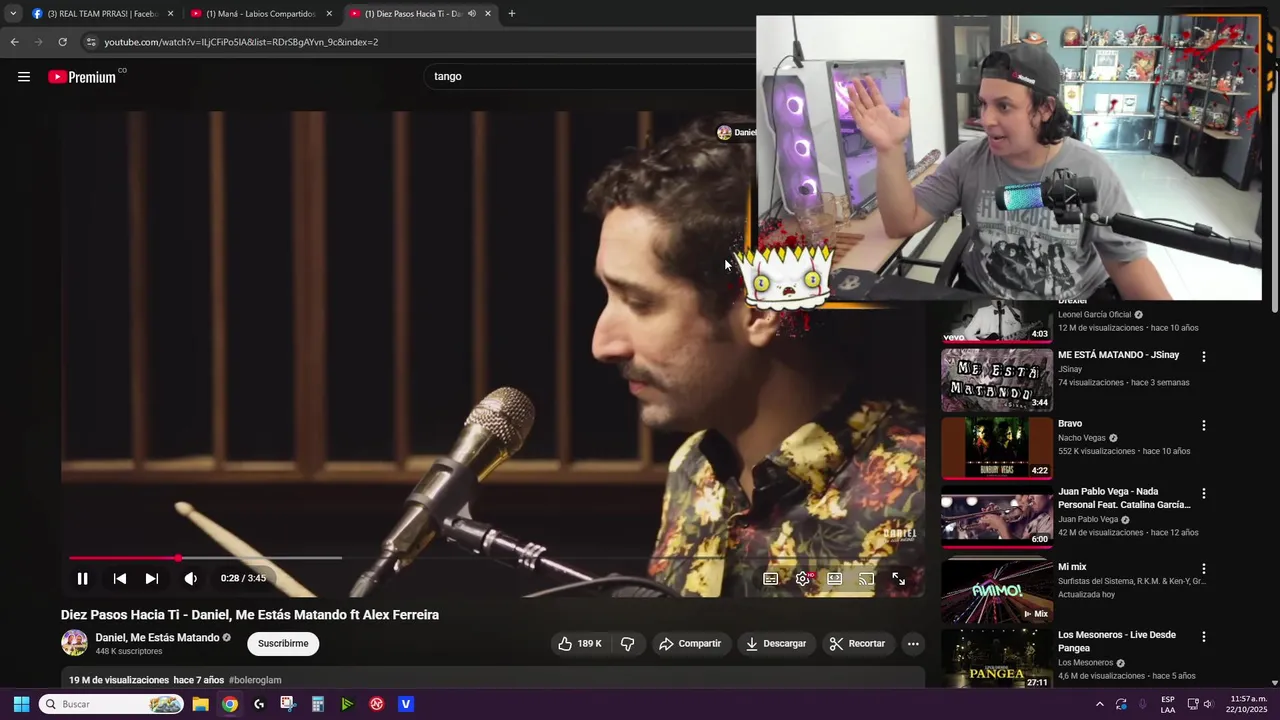
Task: Open the system volume tray icon
Action: (x=1208, y=704)
